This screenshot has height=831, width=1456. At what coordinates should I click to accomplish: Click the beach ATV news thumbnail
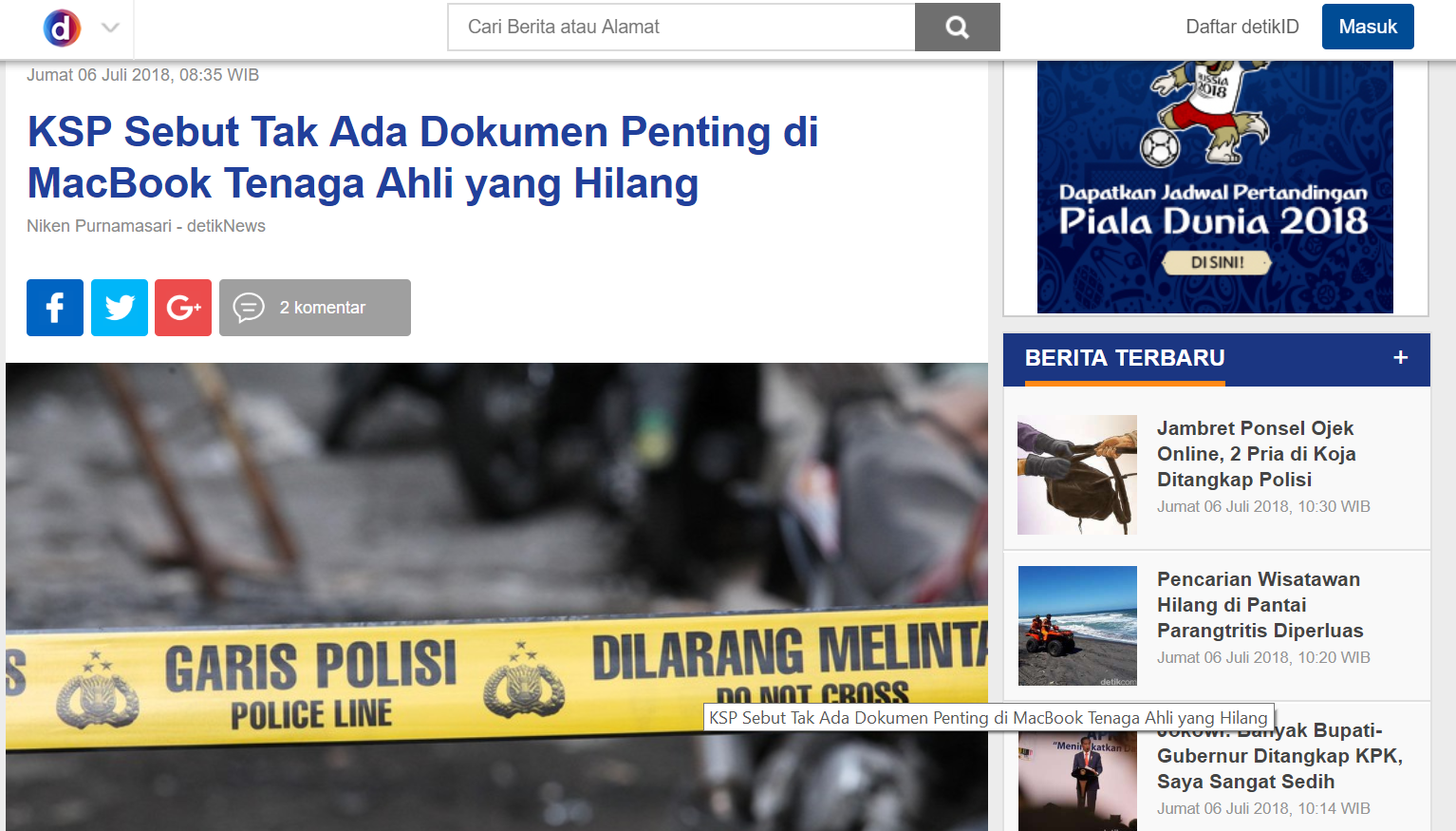[1077, 626]
